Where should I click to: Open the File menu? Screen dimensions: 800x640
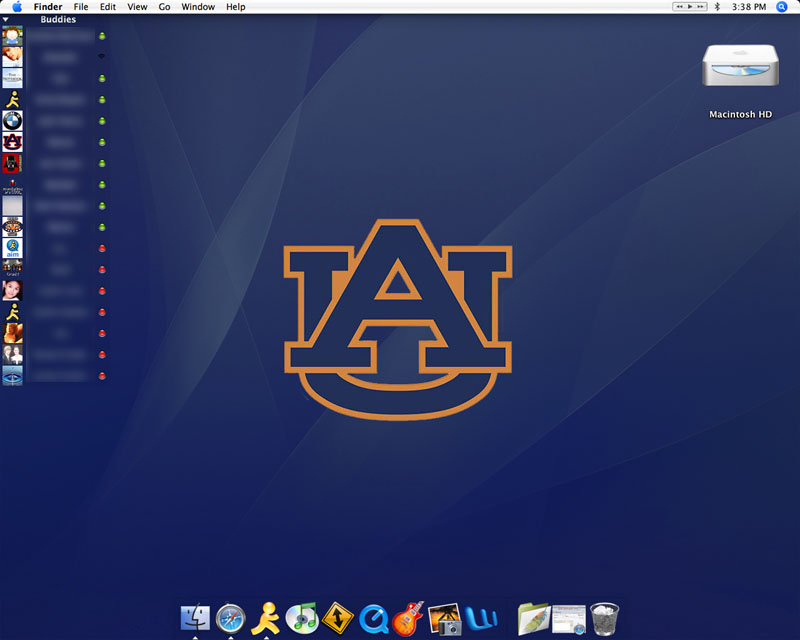pos(81,7)
